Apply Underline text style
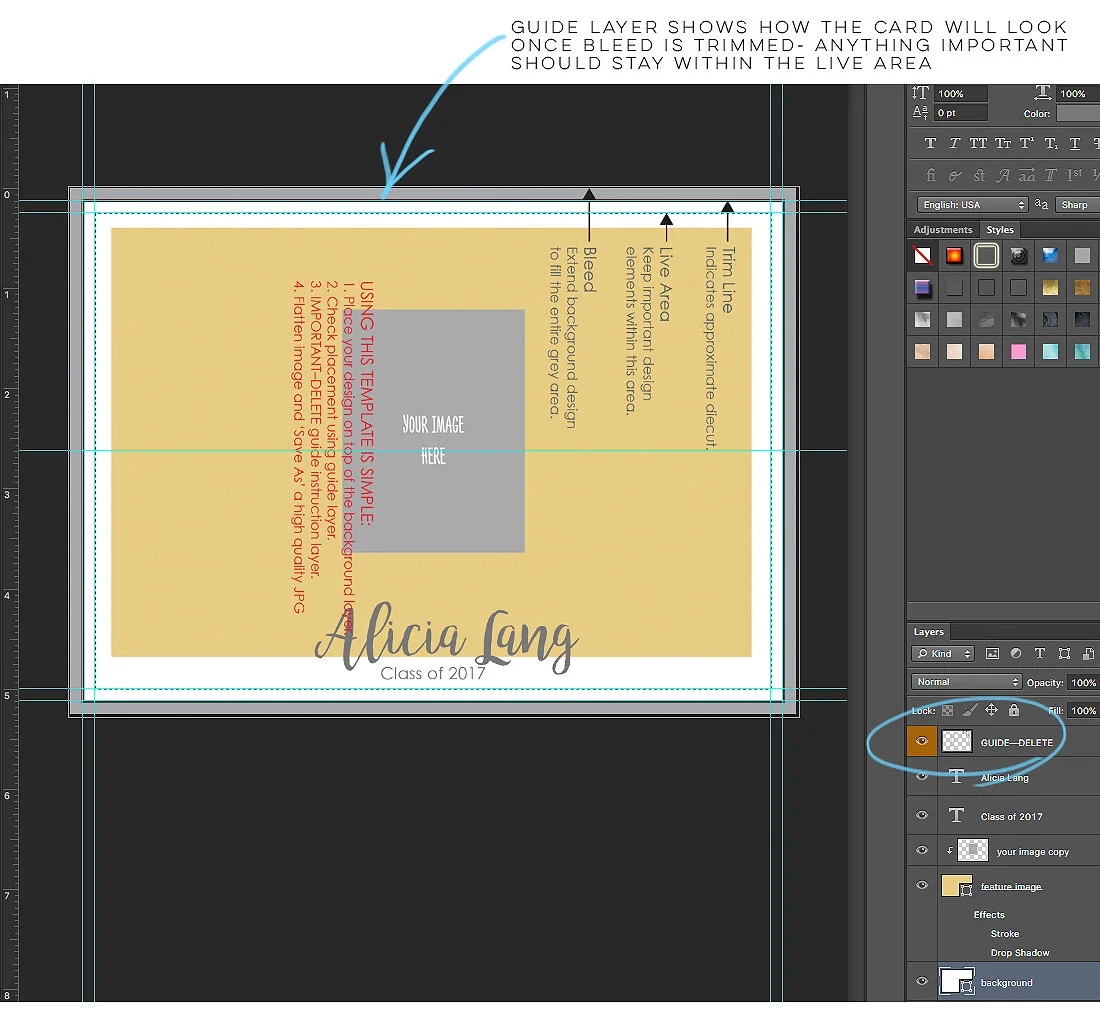Image resolution: width=1100 pixels, height=1028 pixels. coord(1075,143)
